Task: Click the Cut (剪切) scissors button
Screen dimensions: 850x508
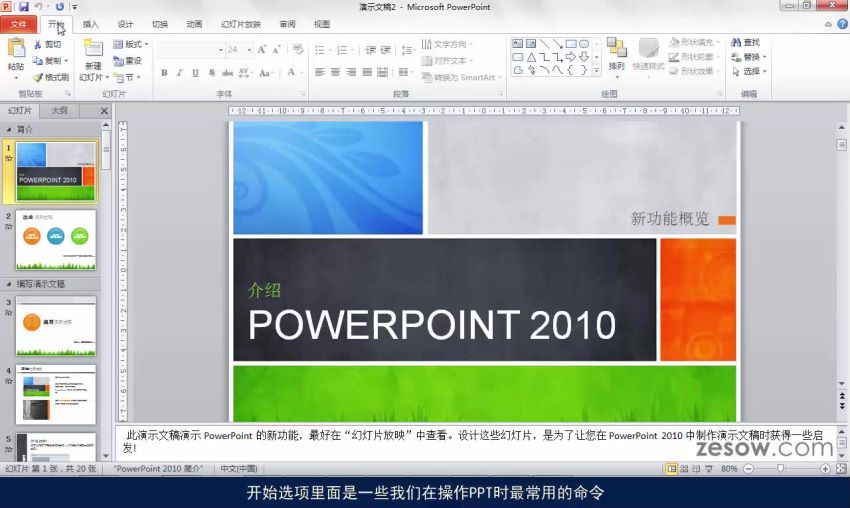Action: pyautogui.click(x=47, y=44)
